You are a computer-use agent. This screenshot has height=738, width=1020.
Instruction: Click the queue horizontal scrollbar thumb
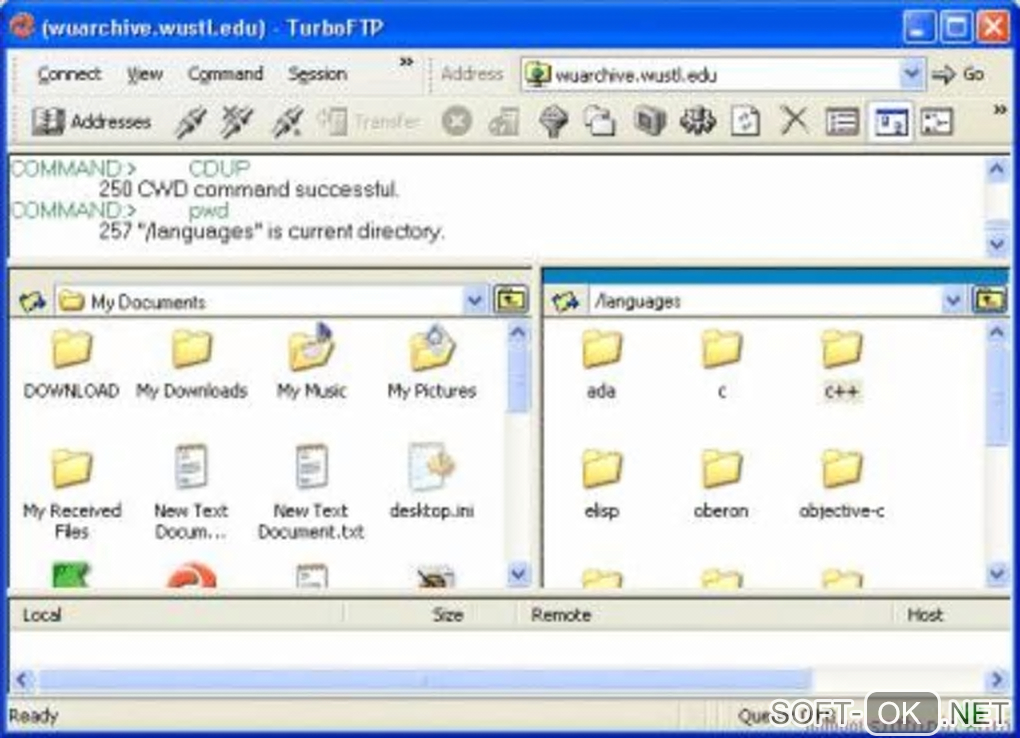(425, 680)
